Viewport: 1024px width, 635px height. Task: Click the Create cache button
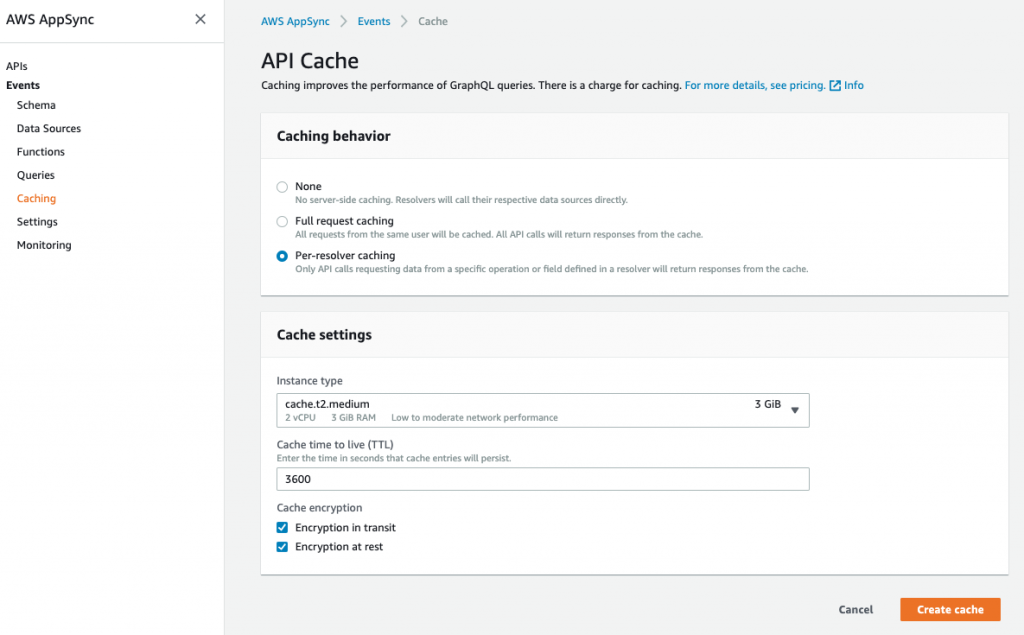(949, 609)
